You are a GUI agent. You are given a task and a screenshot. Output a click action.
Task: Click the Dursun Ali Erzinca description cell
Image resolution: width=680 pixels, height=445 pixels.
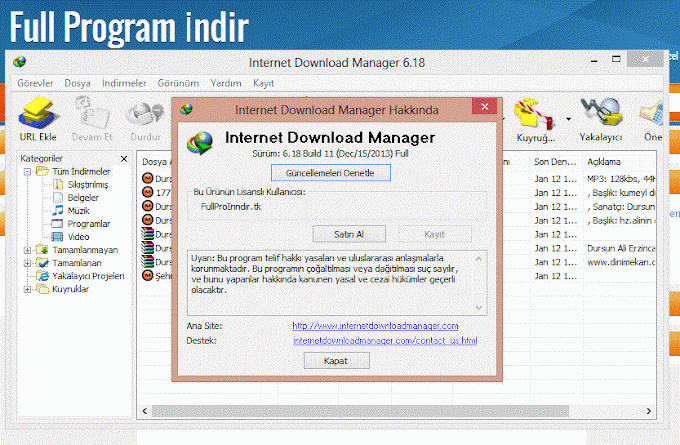(621, 248)
